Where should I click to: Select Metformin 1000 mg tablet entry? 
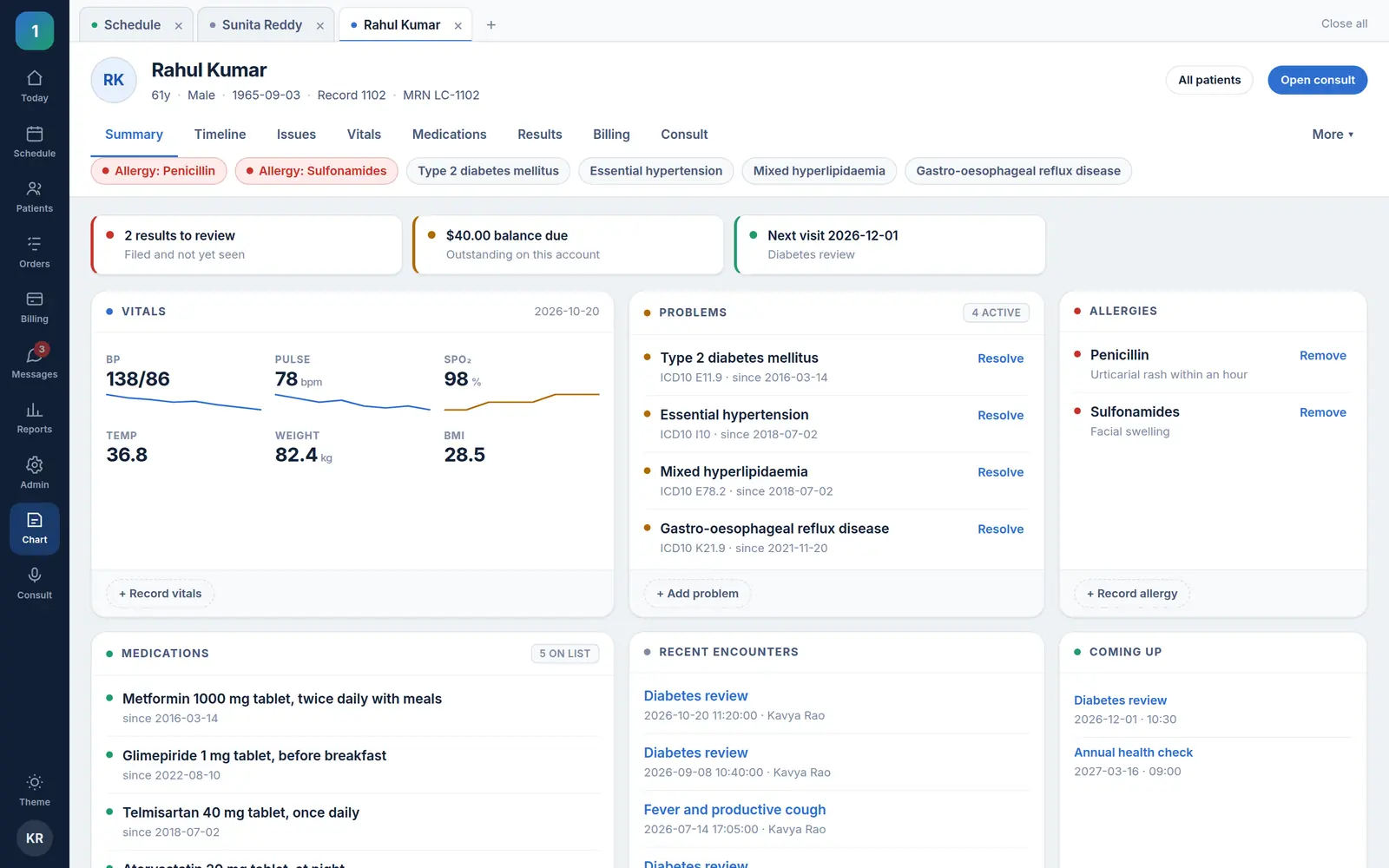pyautogui.click(x=352, y=708)
